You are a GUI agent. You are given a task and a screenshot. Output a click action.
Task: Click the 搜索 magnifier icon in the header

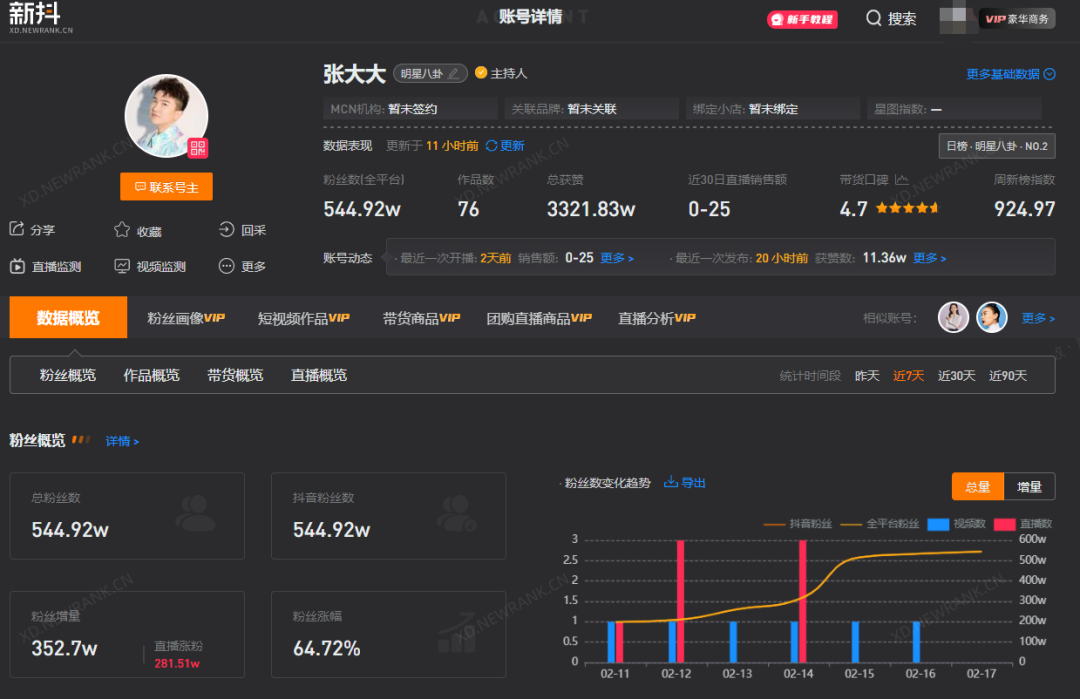[871, 18]
